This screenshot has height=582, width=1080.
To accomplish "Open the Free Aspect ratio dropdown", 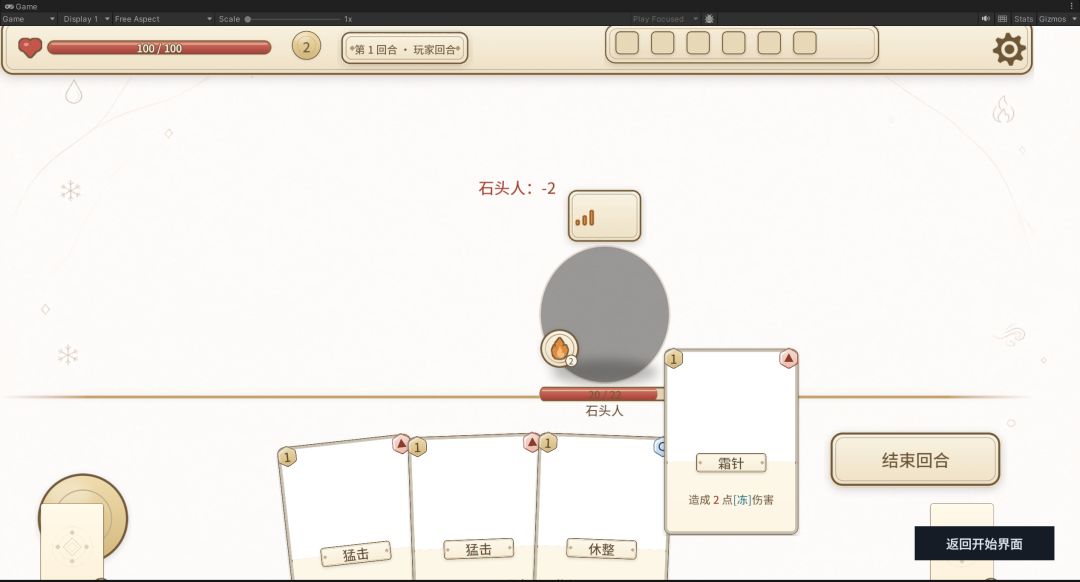I will point(163,19).
